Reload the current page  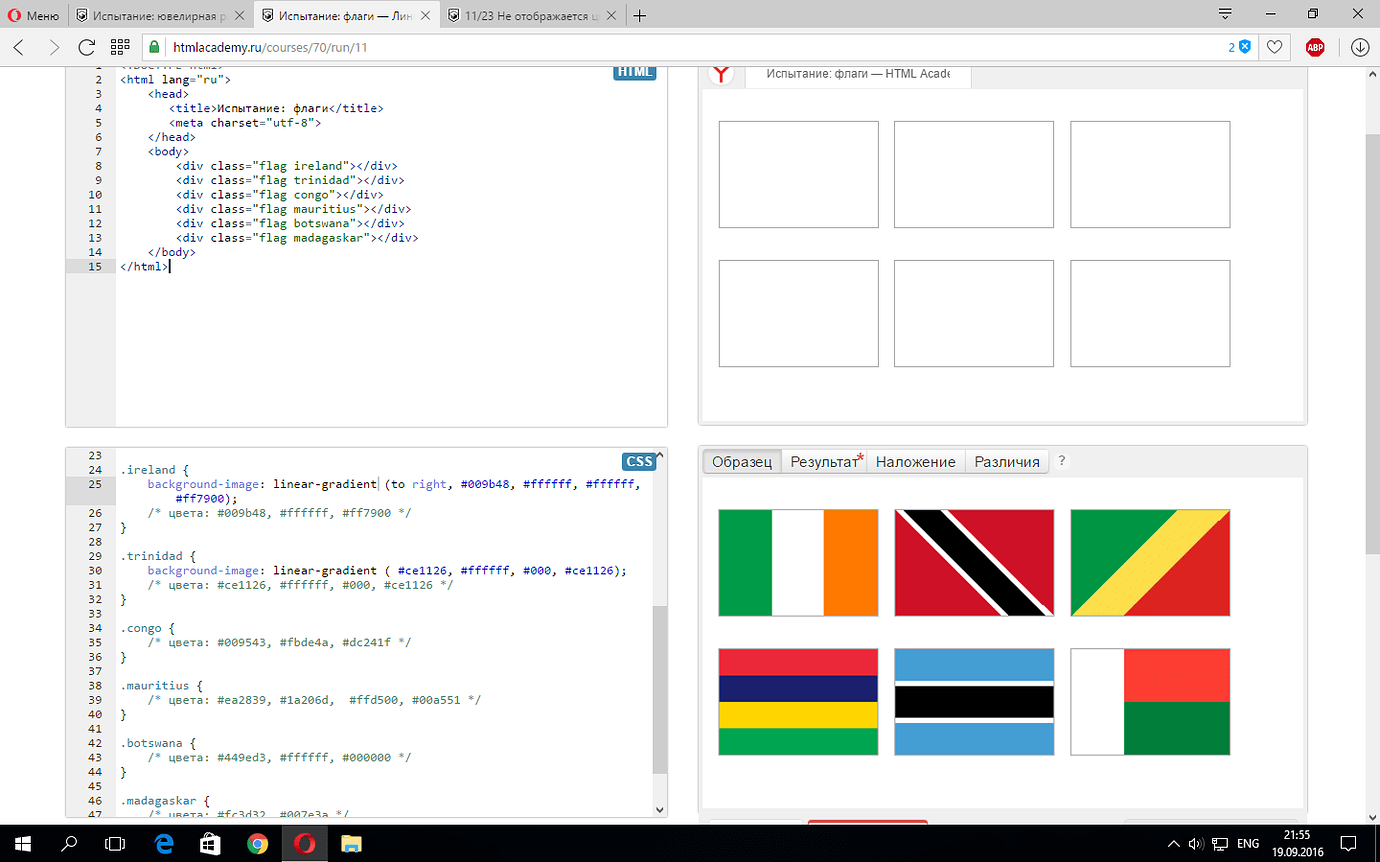86,47
